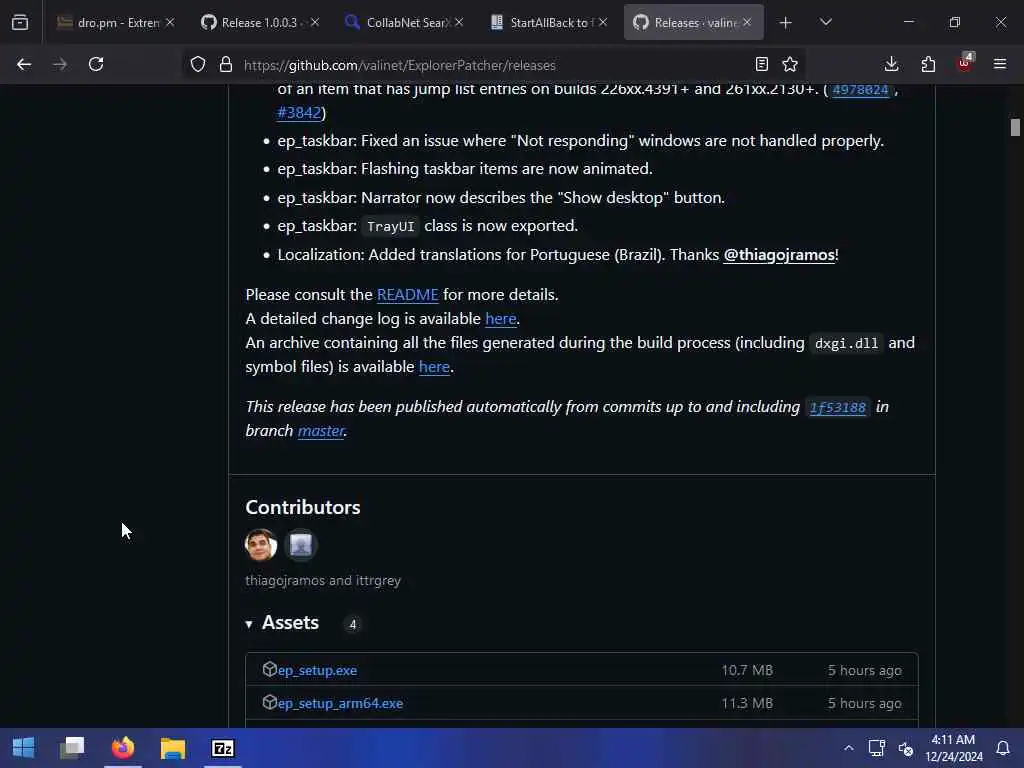Toggle reader view icon
This screenshot has width=1024, height=768.
(x=761, y=64)
